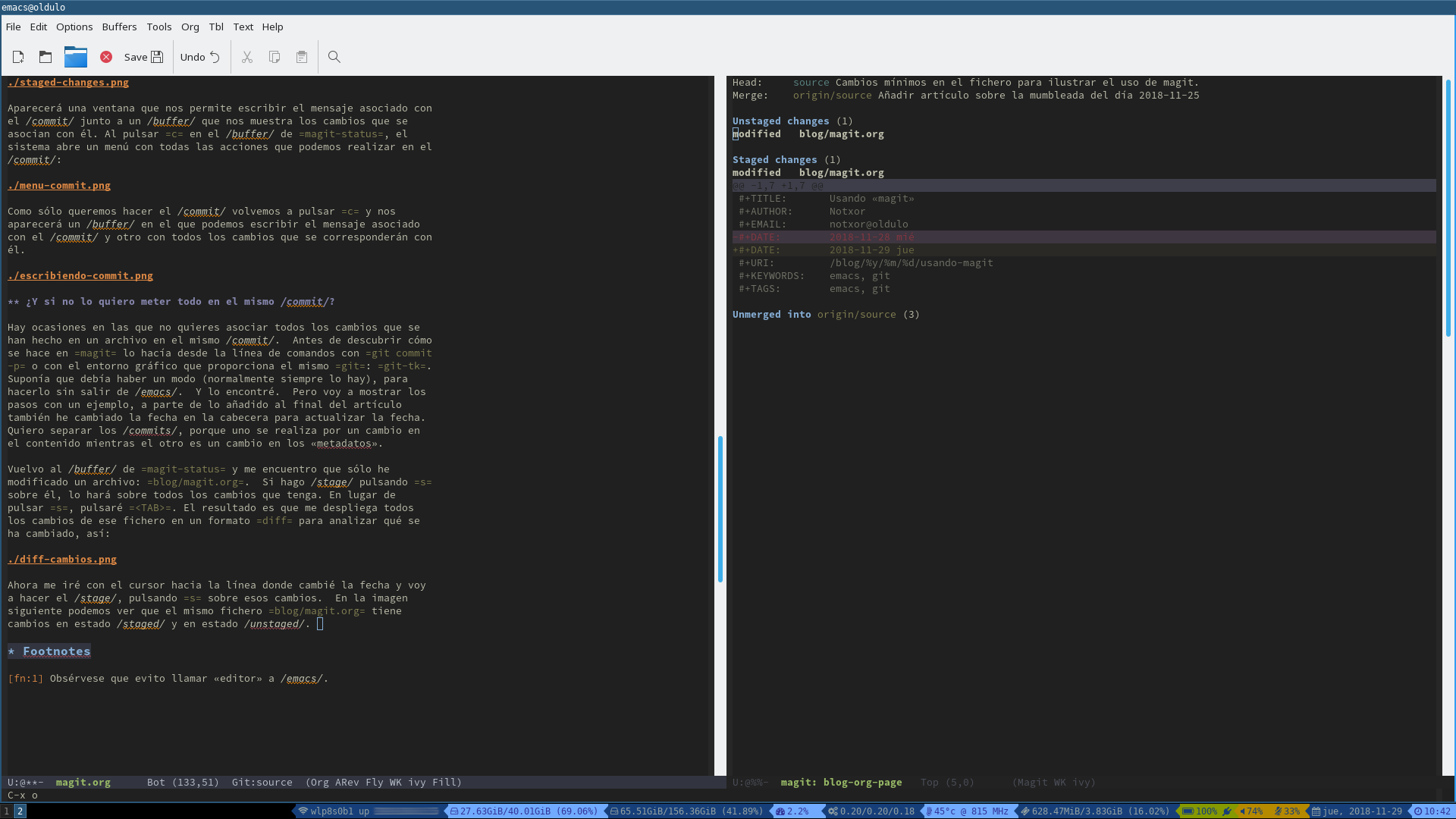Click Git:source in the mode line

click(x=262, y=783)
